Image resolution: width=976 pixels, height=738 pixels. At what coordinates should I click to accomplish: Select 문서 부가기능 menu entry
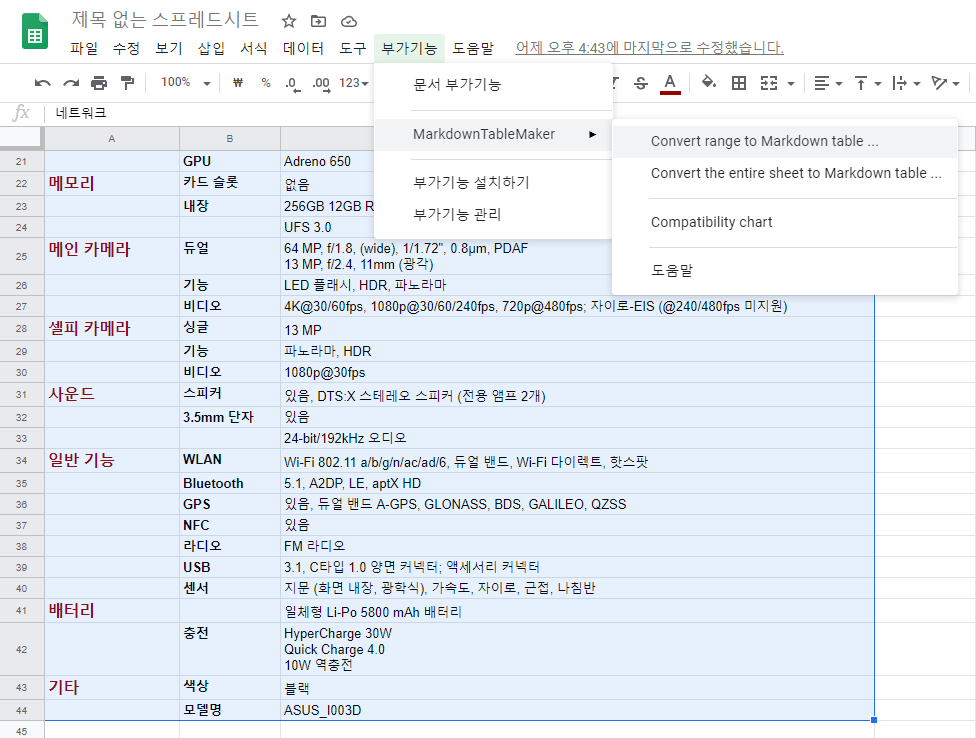coord(494,85)
